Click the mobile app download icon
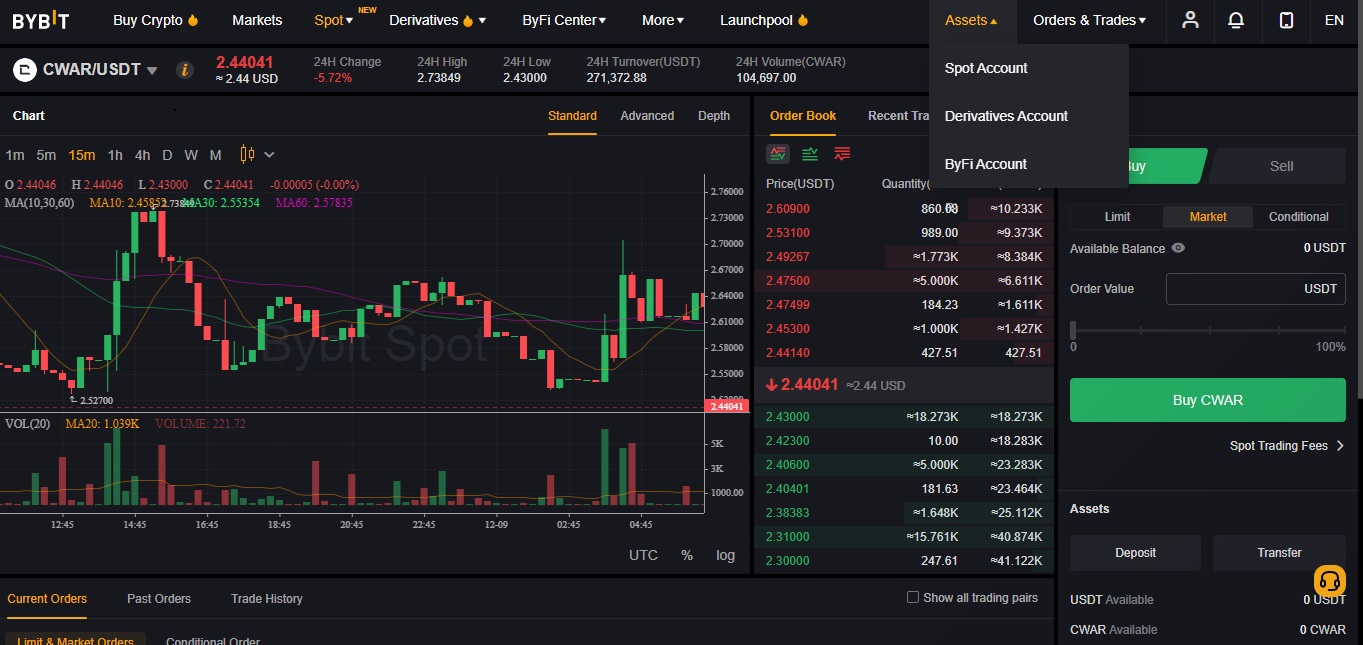The image size is (1363, 645). 1287,20
